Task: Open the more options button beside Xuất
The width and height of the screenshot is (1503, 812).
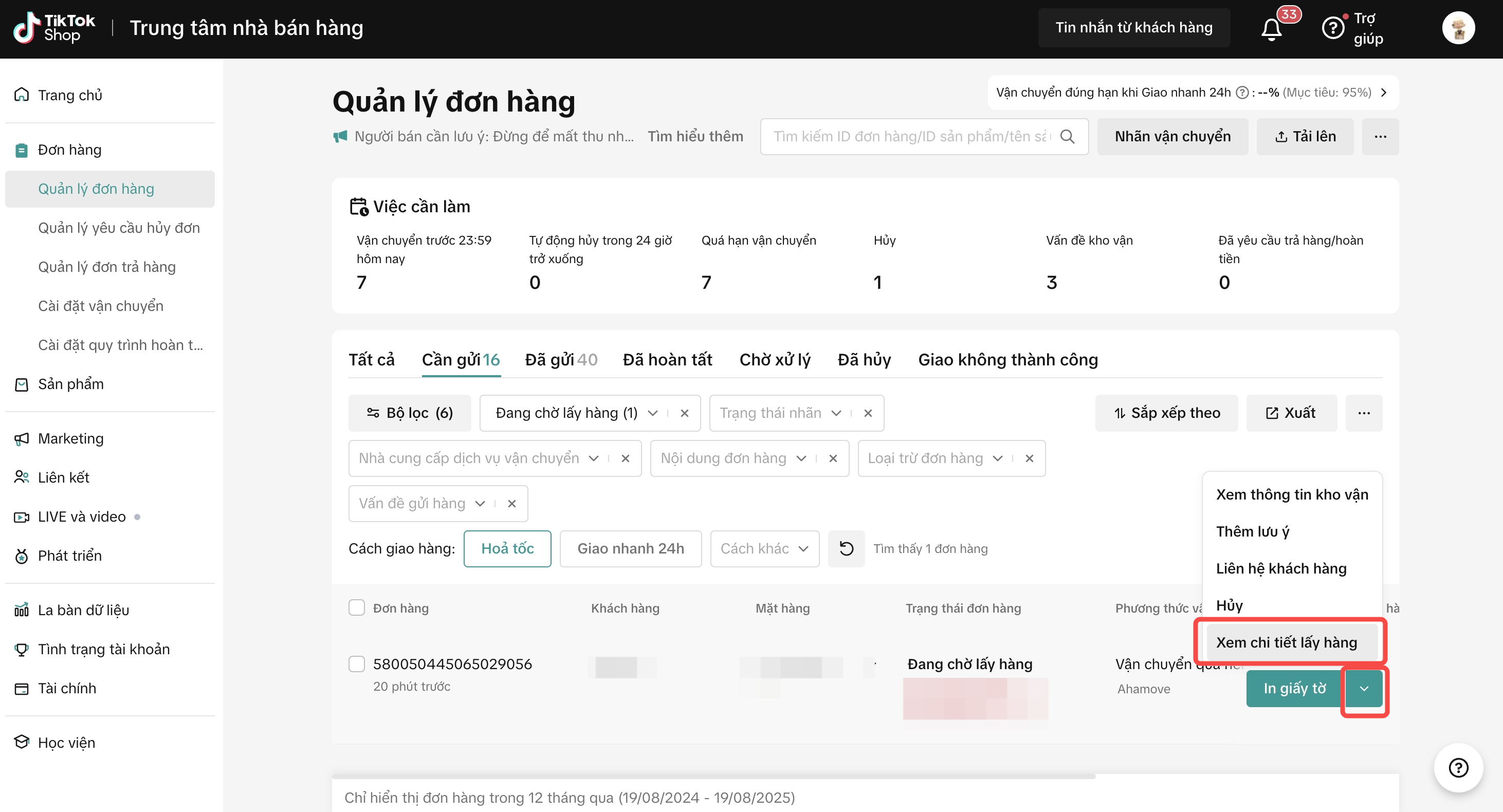Action: (x=1364, y=413)
